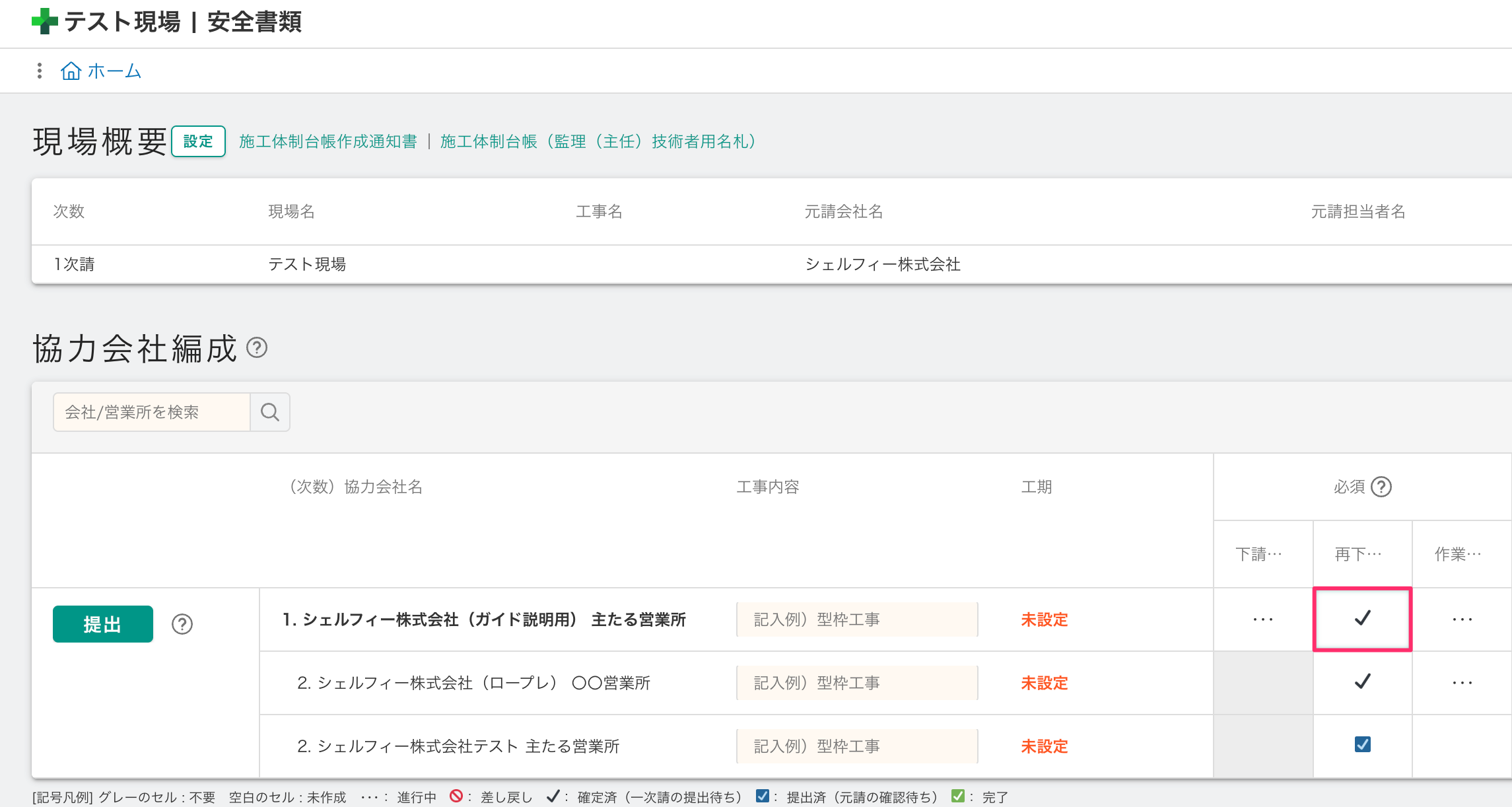This screenshot has width=1512, height=807.
Task: Click the 提出 button
Action: (x=102, y=623)
